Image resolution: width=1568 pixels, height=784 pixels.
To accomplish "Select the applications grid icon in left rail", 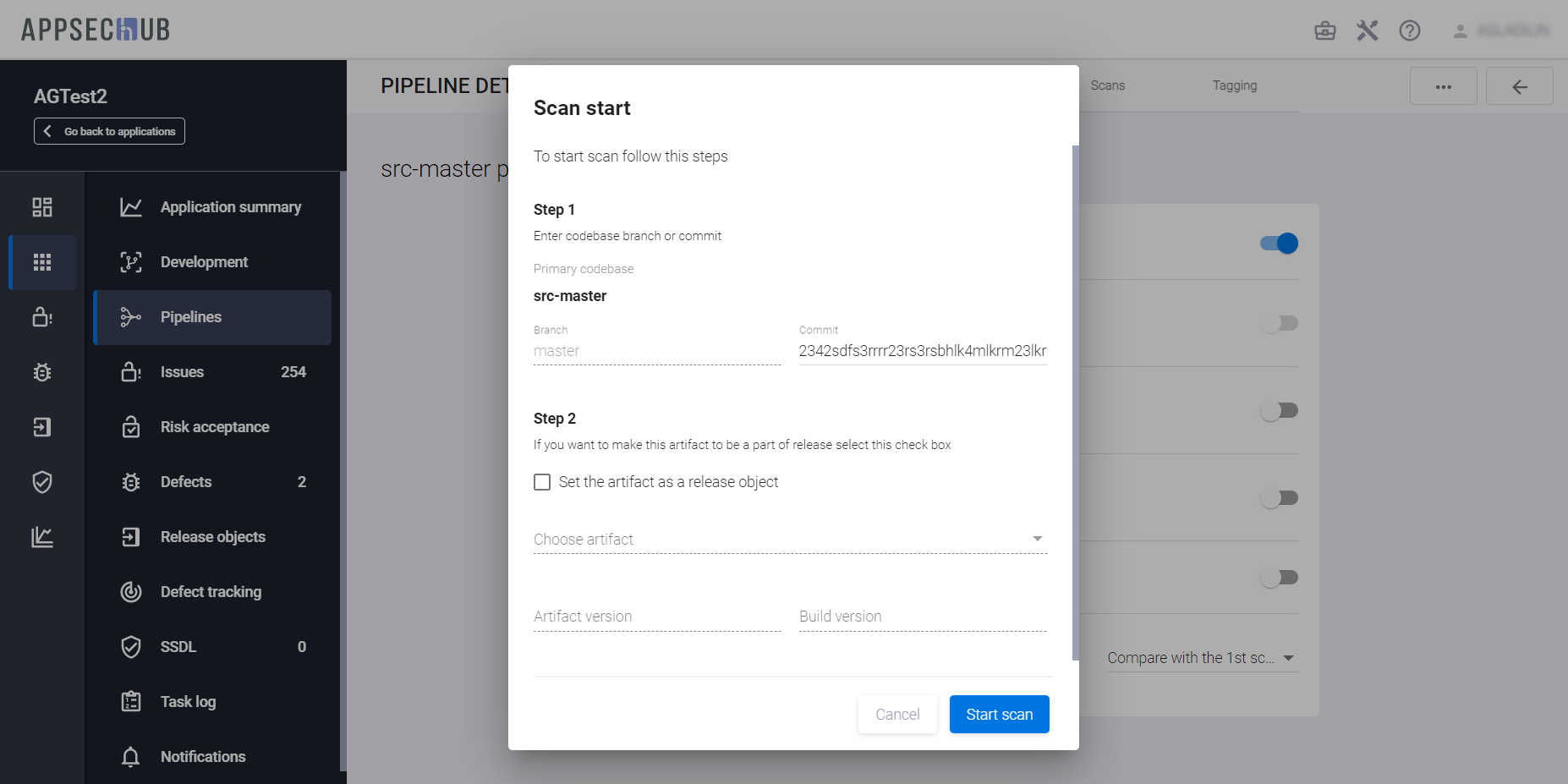I will (x=42, y=262).
